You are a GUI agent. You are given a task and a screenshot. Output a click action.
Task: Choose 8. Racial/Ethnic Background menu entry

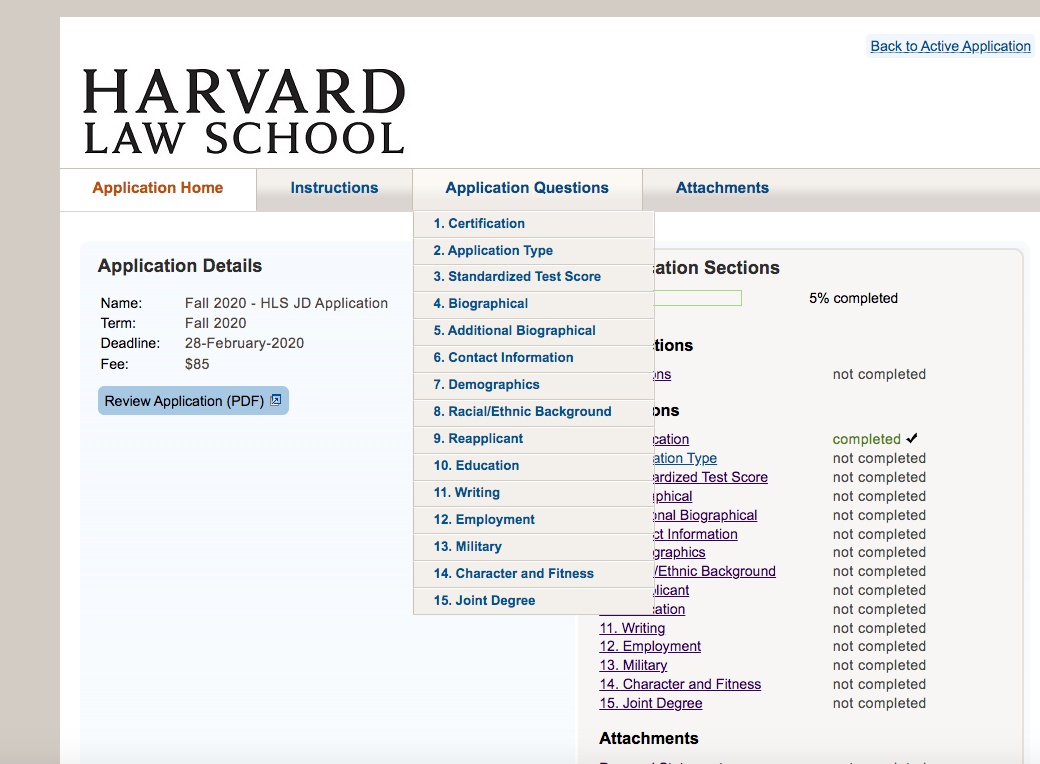[533, 412]
